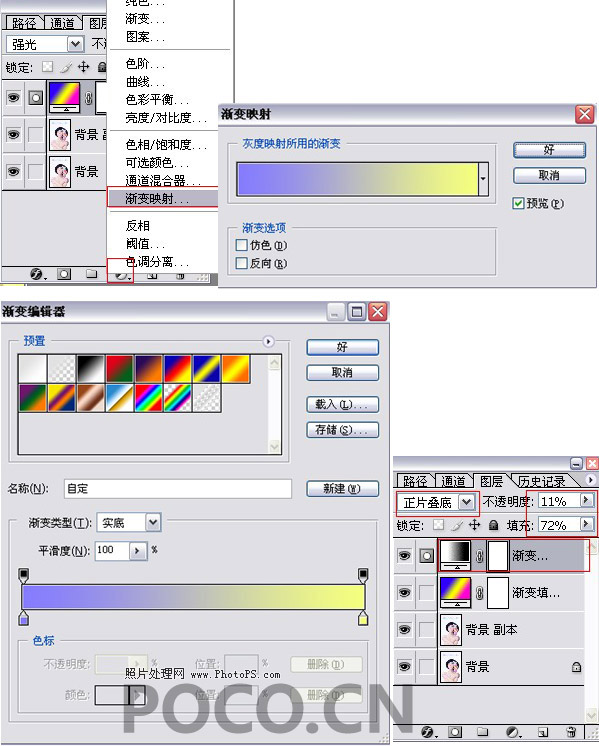Viewport: 599px width, 746px height.
Task: Select the left opacity stop above the gradient bar
Action: (x=23, y=575)
